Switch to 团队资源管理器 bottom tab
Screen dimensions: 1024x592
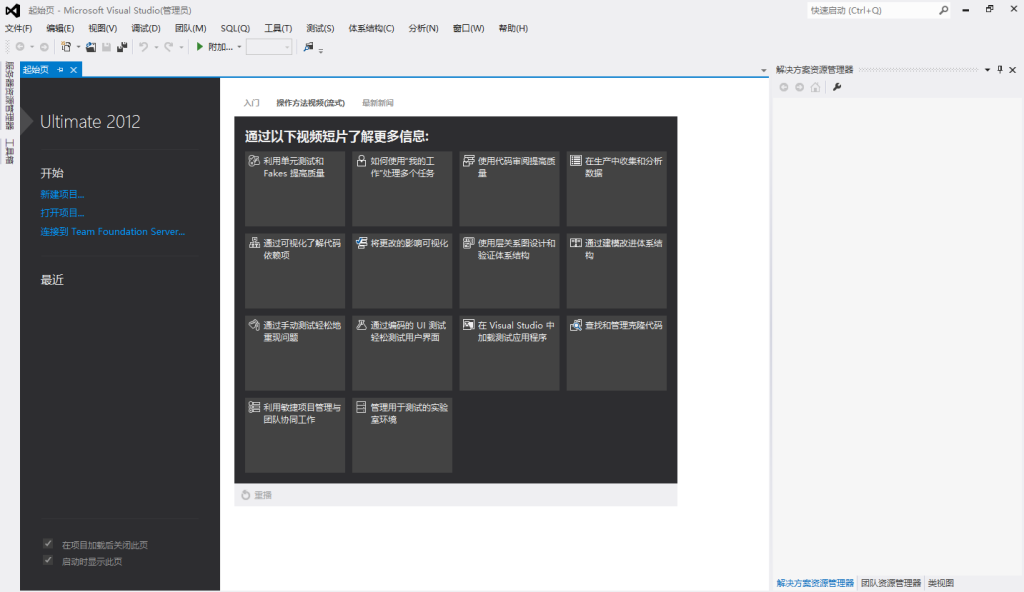[x=890, y=582]
